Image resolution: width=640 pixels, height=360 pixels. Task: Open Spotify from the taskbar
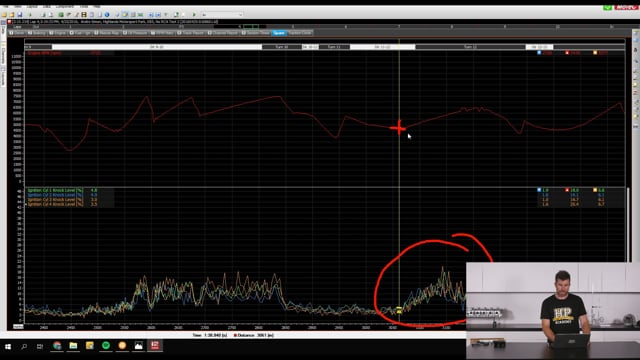(106, 346)
